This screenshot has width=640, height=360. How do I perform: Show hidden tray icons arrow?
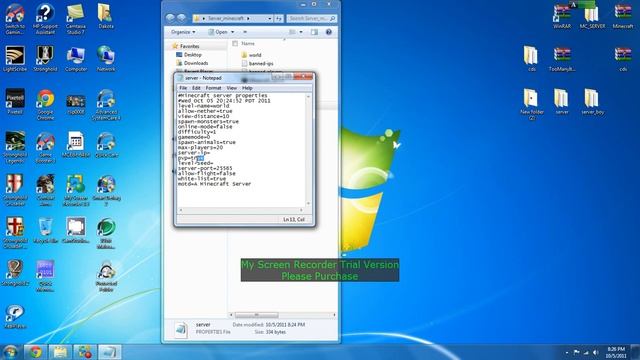point(567,352)
